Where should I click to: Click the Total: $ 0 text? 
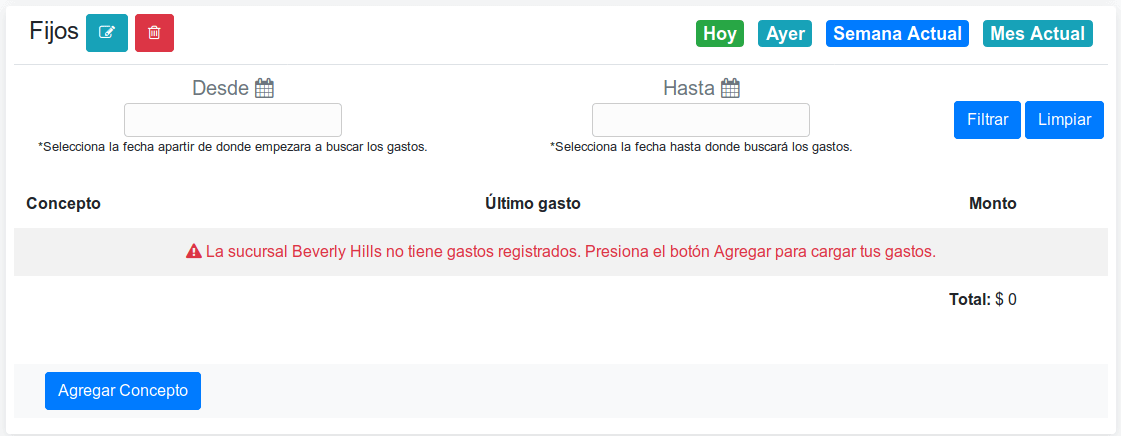(983, 299)
